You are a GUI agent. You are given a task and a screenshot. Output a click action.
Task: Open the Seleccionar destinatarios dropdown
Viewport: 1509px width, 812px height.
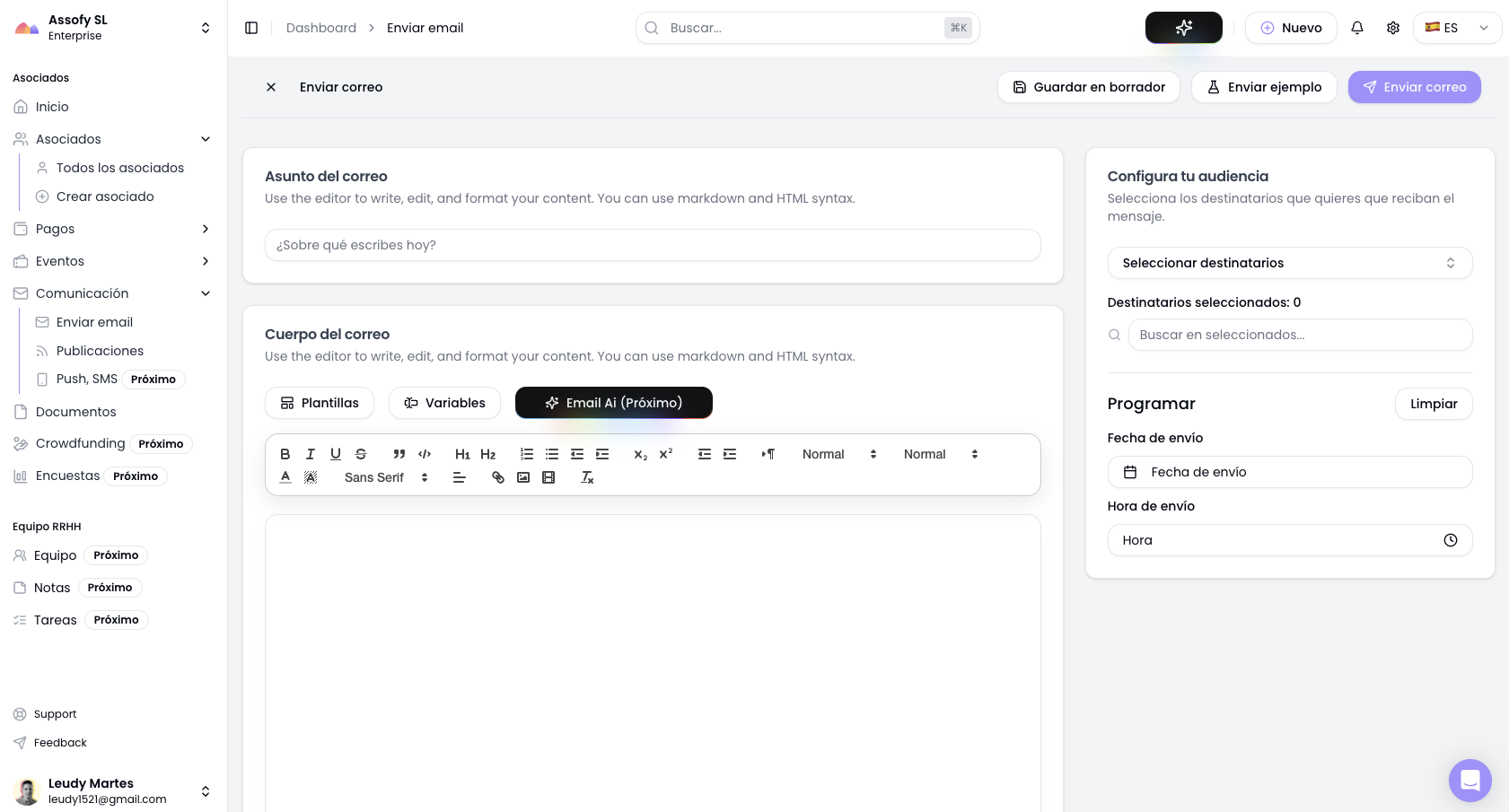tap(1290, 263)
